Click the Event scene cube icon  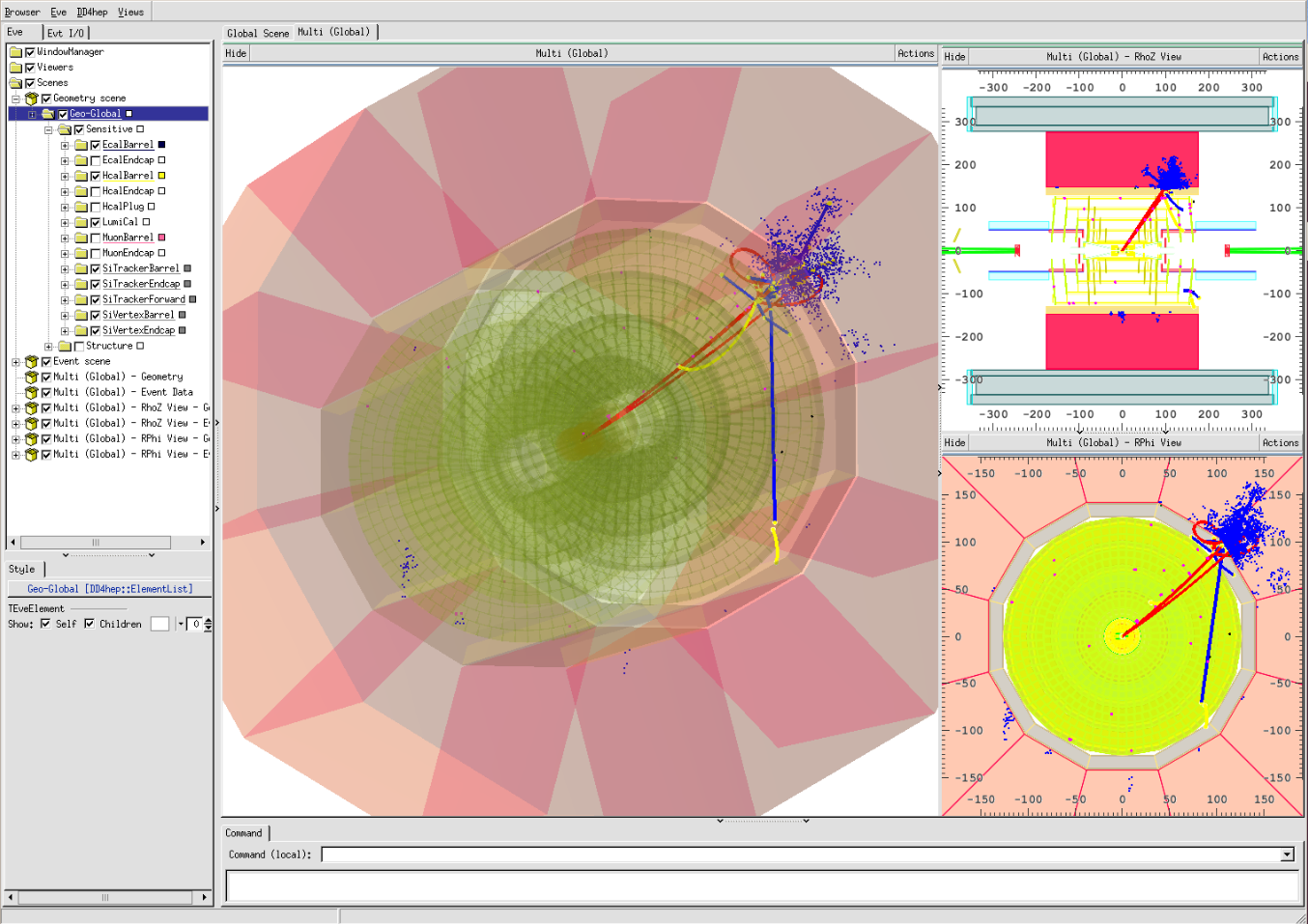[32, 361]
